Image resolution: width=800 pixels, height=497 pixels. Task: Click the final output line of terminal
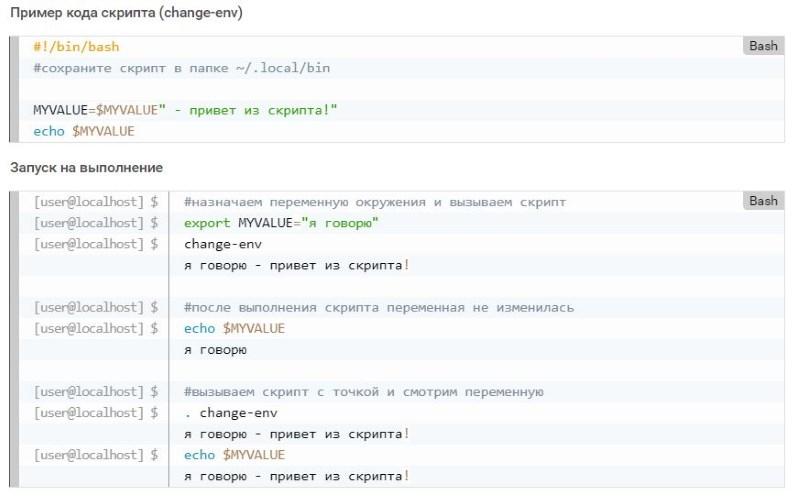(x=296, y=476)
